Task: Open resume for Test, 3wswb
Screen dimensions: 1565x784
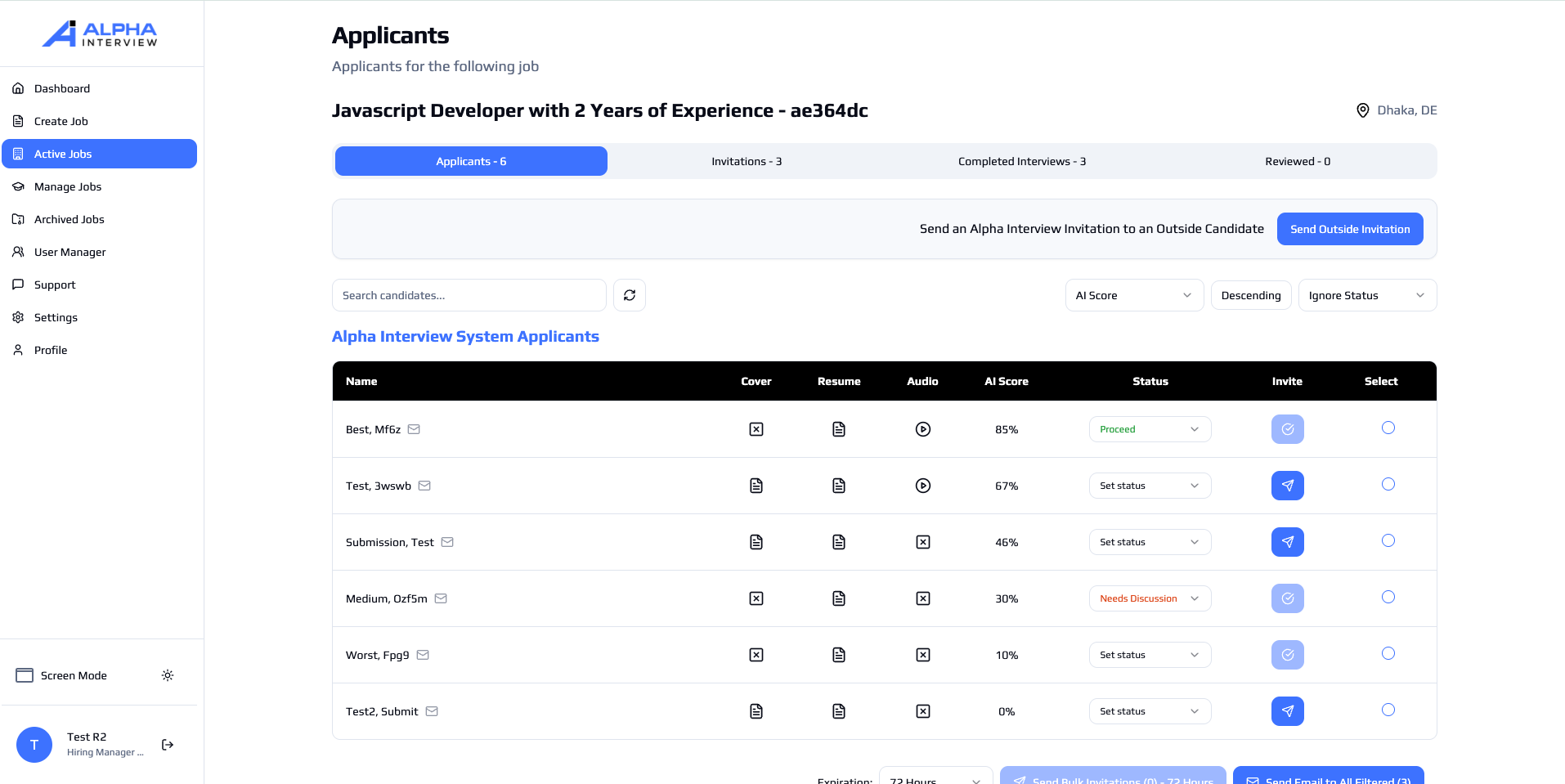Action: (x=838, y=486)
